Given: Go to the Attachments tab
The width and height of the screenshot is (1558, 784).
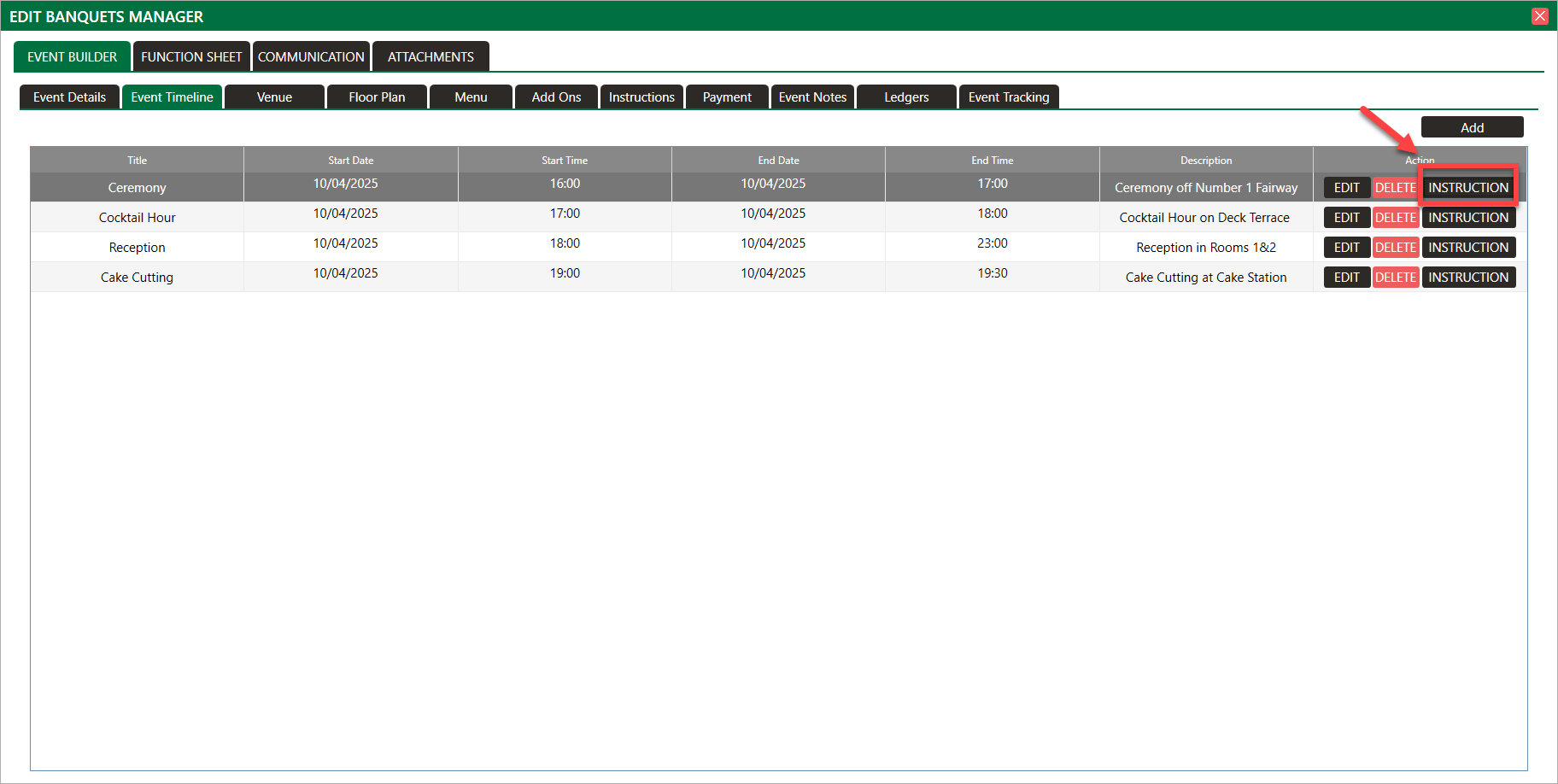Looking at the screenshot, I should pos(430,56).
